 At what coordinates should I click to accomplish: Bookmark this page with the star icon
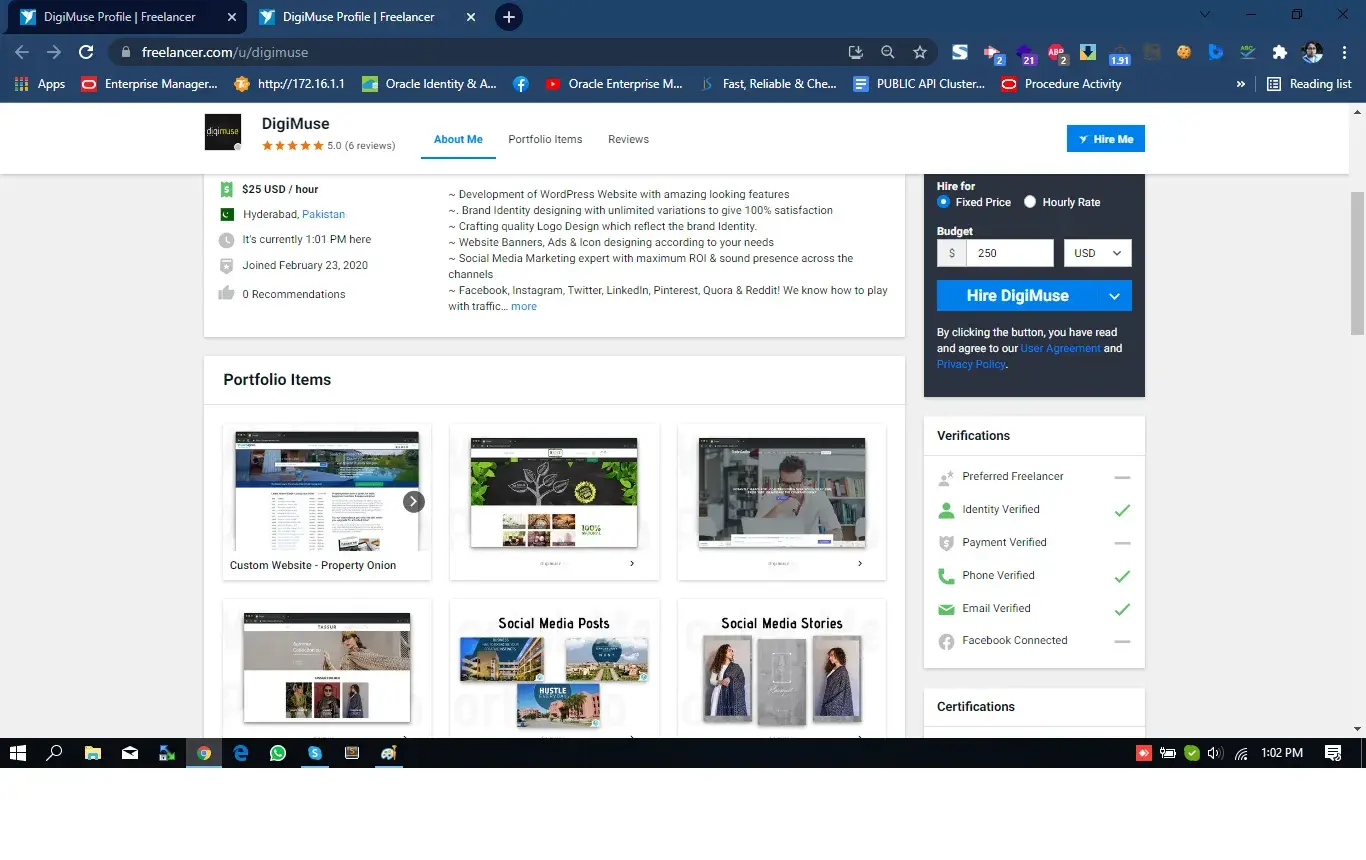click(x=919, y=52)
